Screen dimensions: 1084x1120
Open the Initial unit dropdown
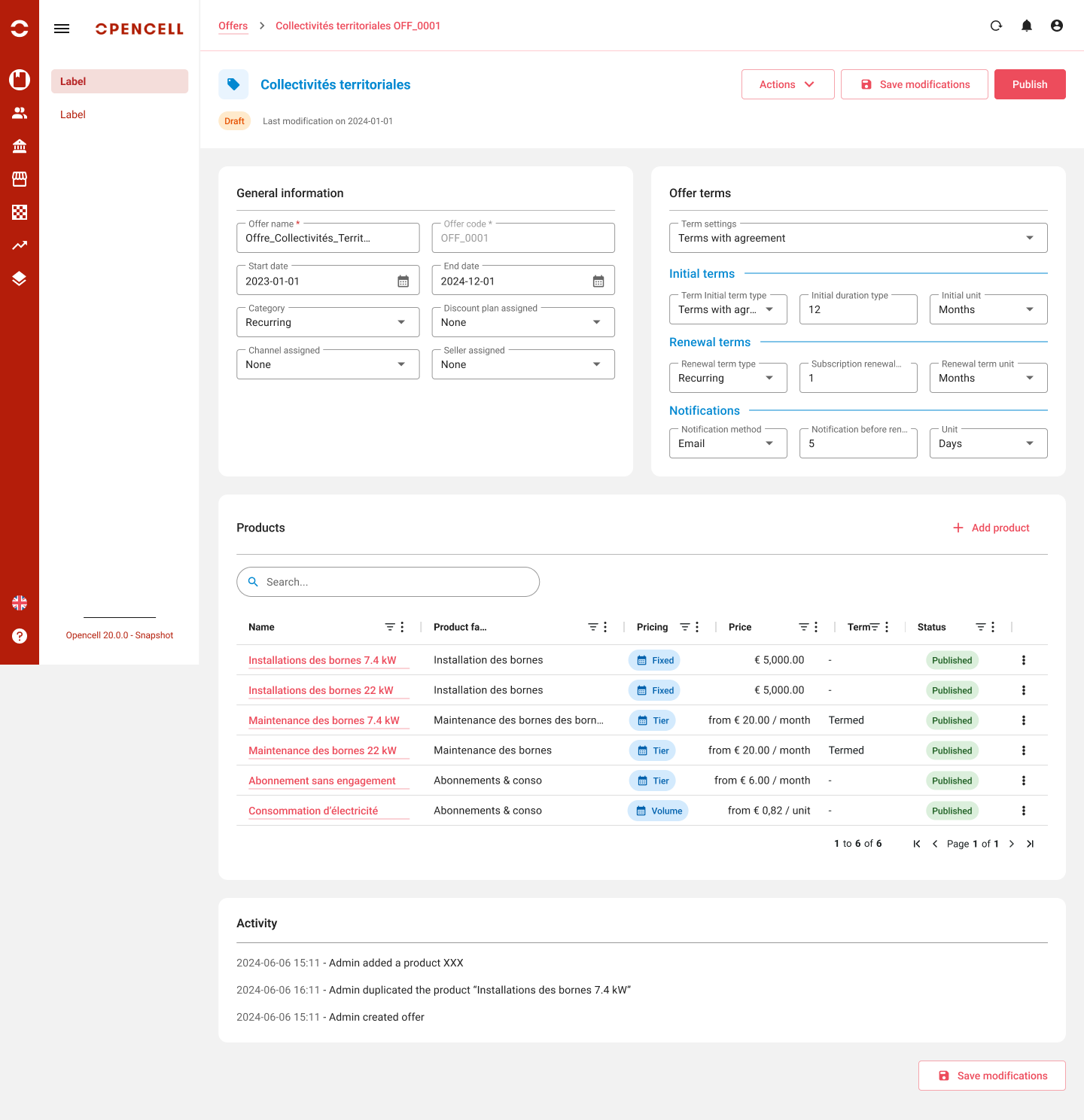click(988, 309)
